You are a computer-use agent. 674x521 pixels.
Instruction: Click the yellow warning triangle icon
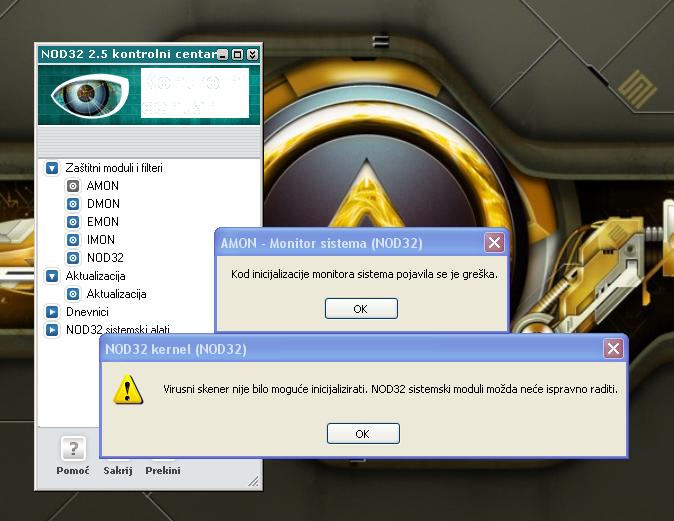click(x=128, y=389)
